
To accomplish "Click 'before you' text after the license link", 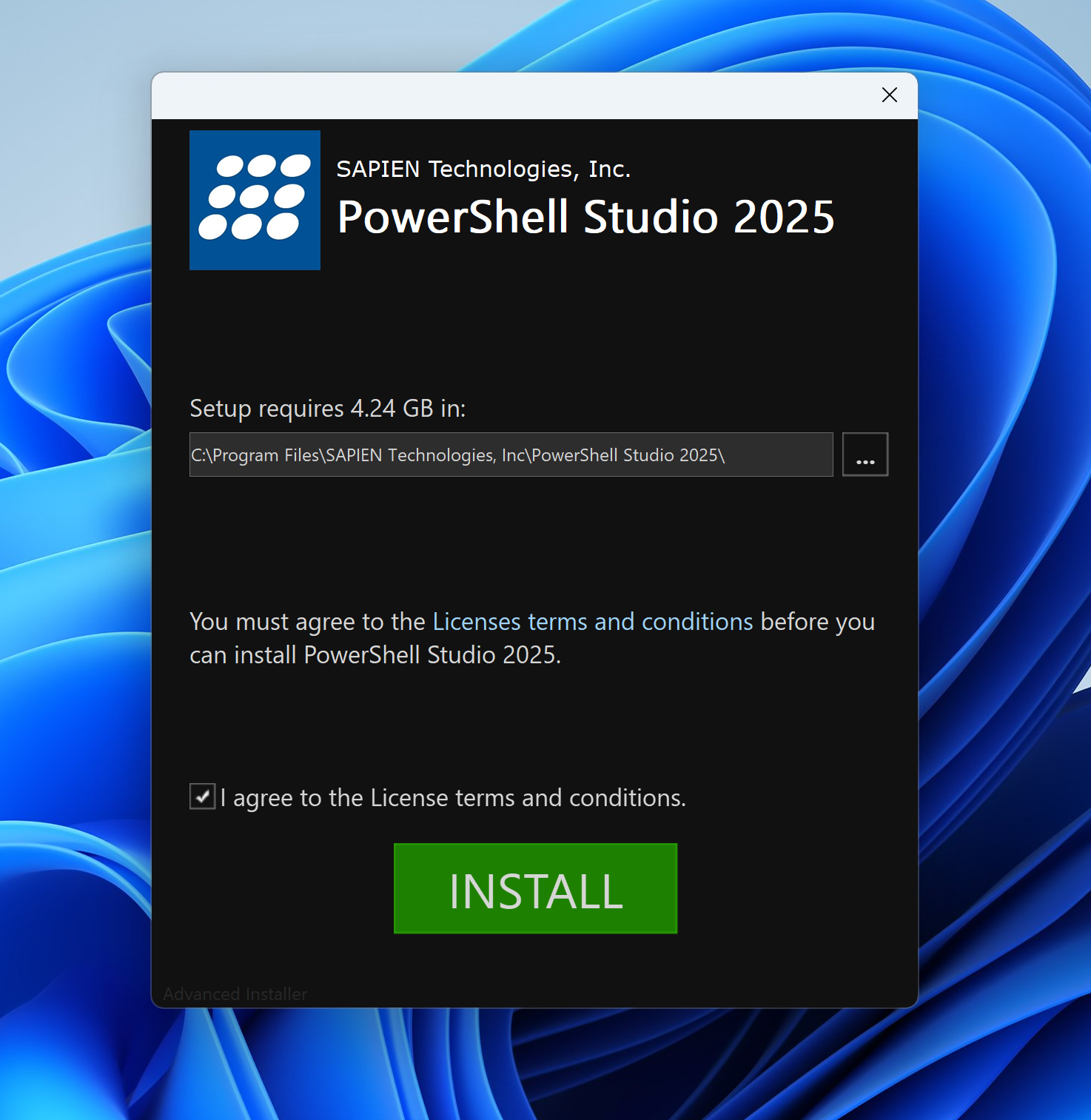I will 818,622.
